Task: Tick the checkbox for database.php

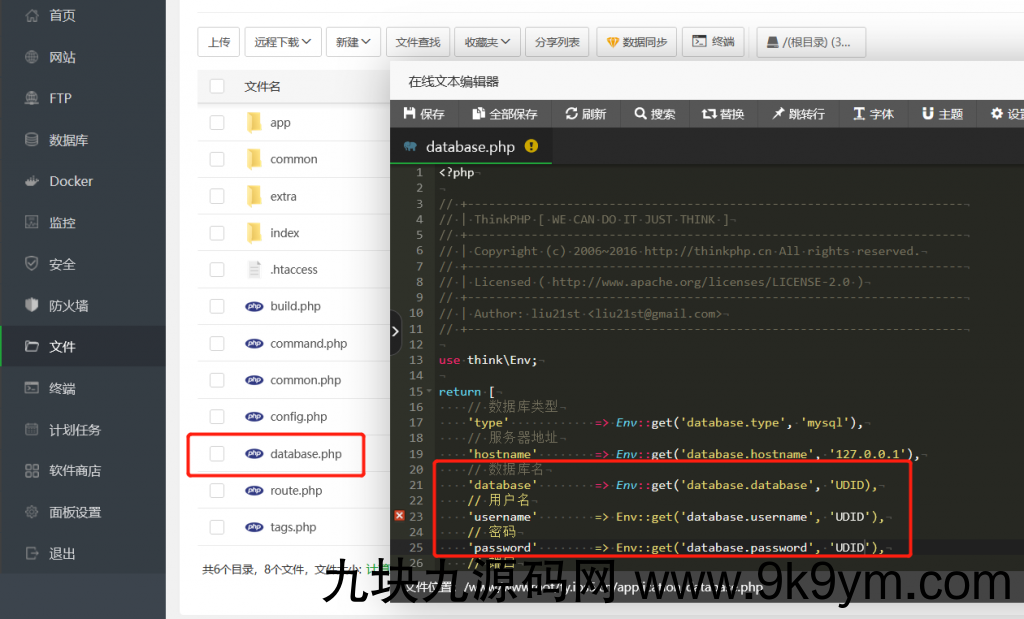Action: pos(217,454)
